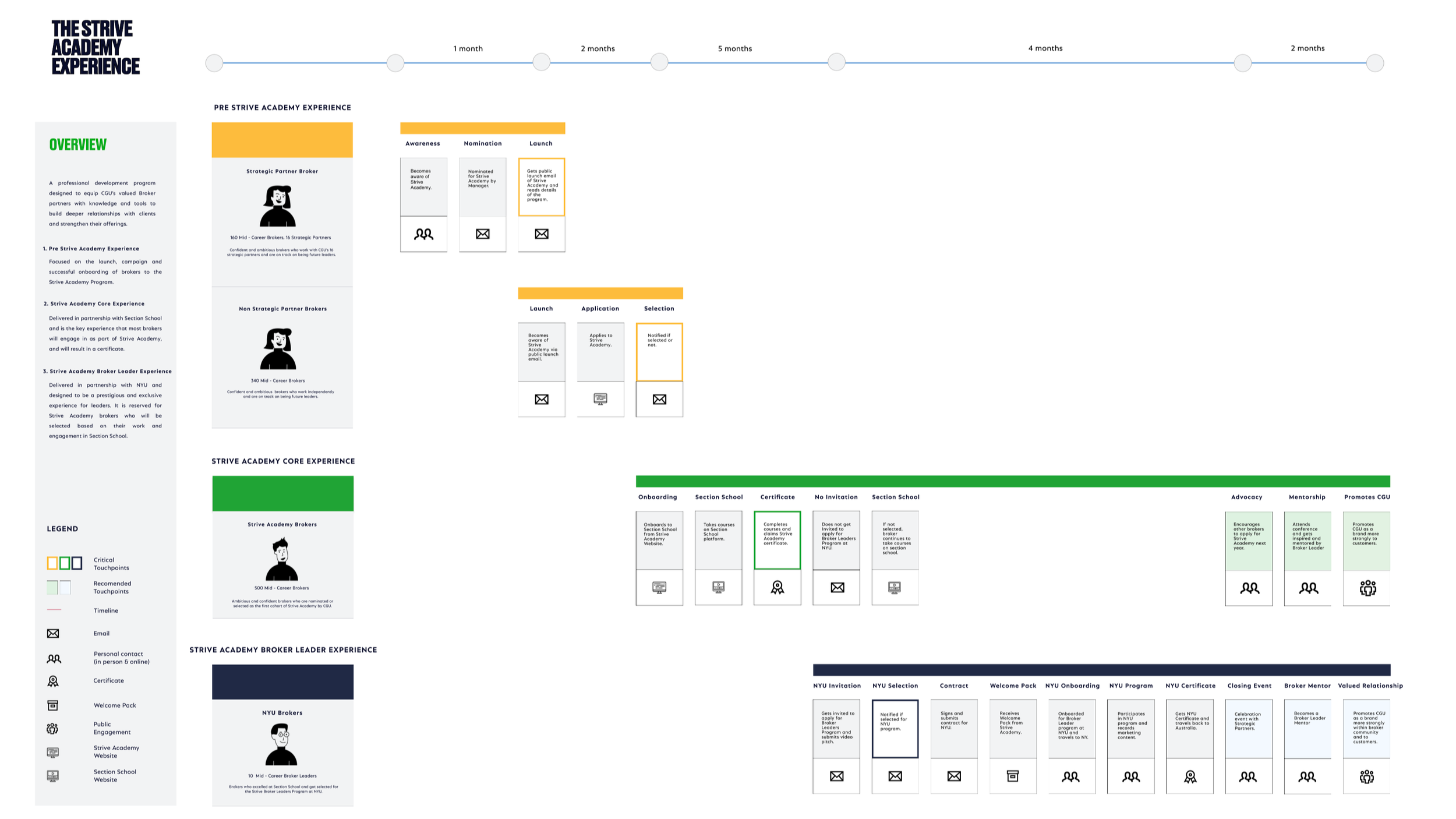Click the Welcome Pack icon in the legend

[53, 705]
